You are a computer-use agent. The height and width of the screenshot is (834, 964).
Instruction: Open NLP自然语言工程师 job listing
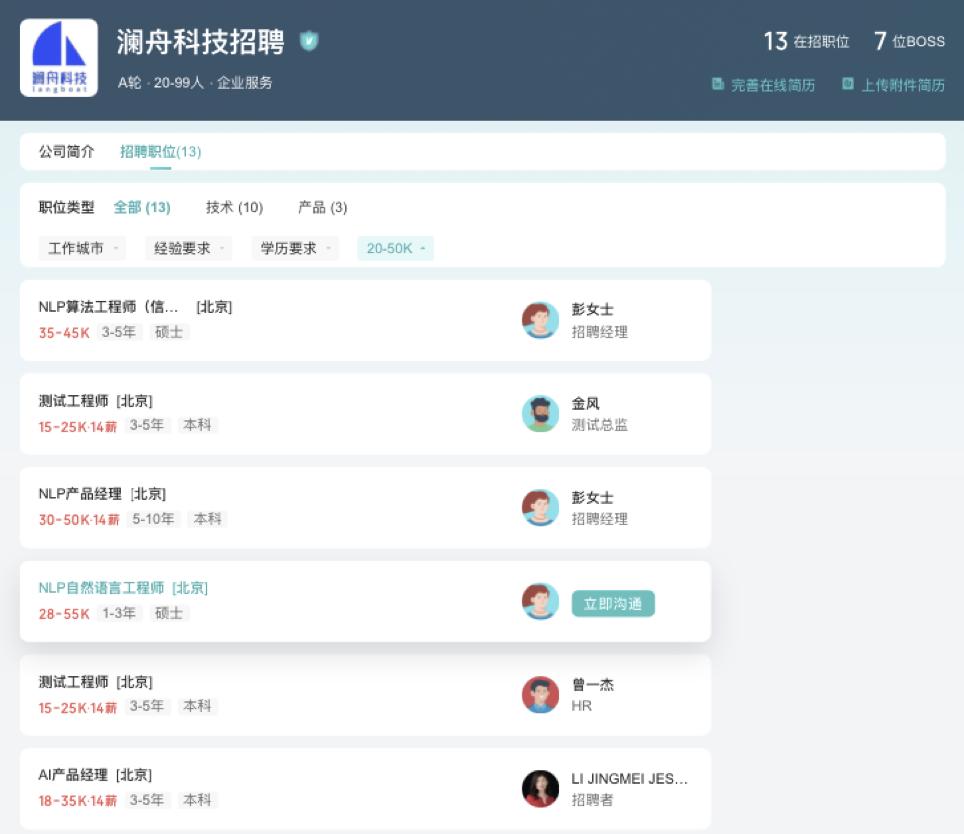[365, 601]
